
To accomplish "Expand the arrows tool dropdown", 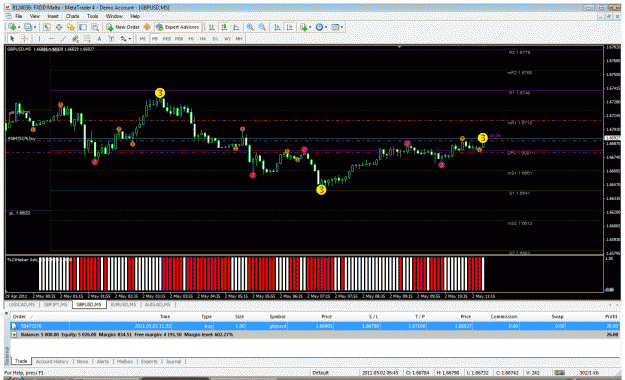I will pyautogui.click(x=130, y=39).
